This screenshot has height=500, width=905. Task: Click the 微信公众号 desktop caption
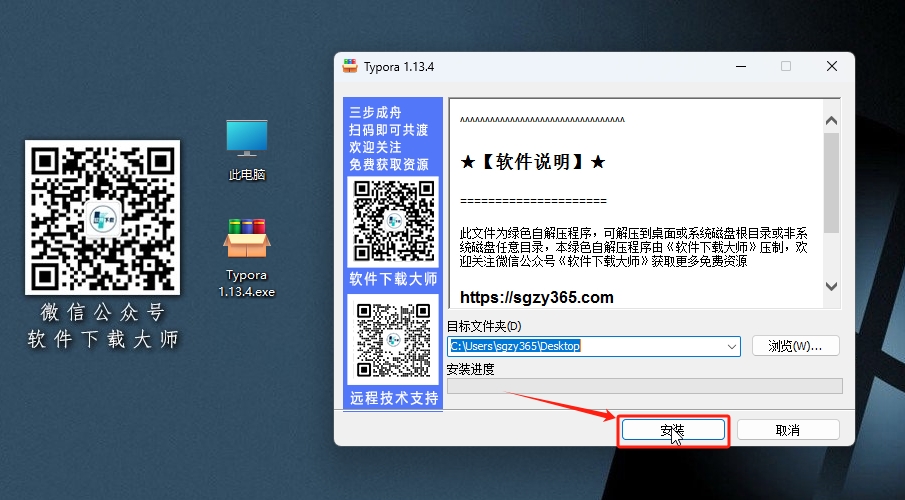103,312
